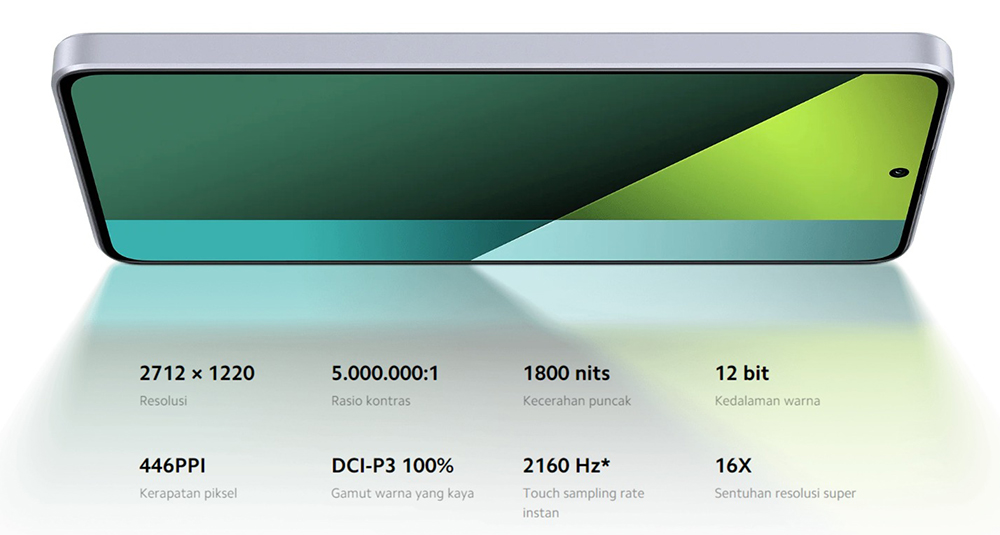This screenshot has height=535, width=1000.
Task: Click the front camera punch-hole on the phone
Action: tap(901, 173)
